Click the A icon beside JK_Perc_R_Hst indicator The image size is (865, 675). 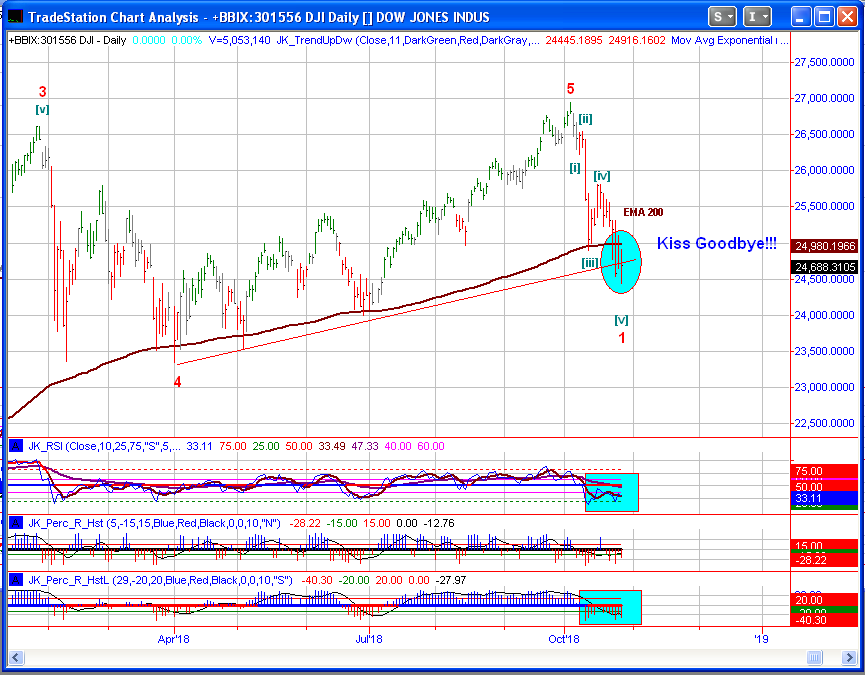15,523
